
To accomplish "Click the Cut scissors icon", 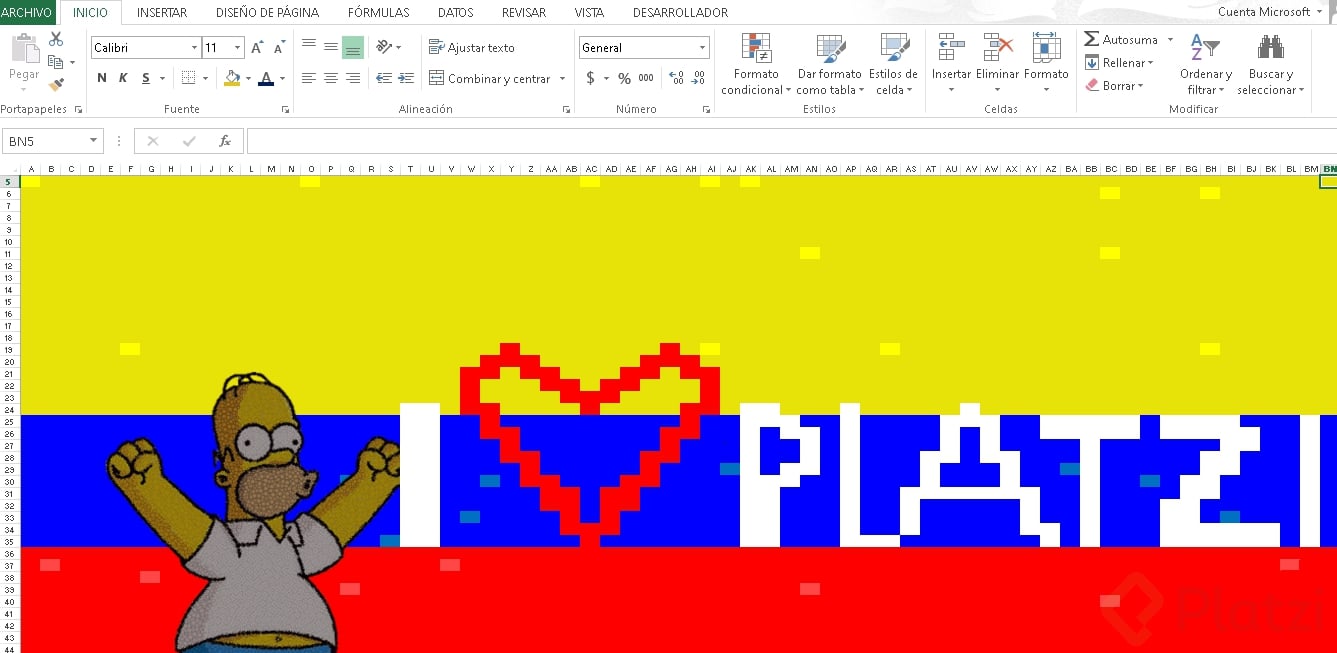I will (x=56, y=40).
